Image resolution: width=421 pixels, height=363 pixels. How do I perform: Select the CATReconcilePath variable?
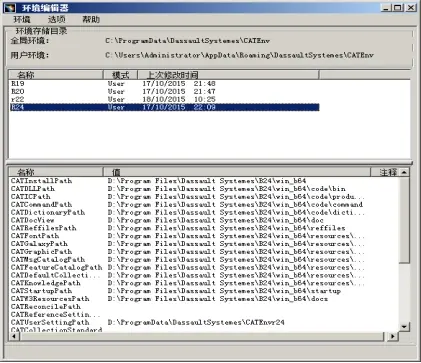point(46,307)
